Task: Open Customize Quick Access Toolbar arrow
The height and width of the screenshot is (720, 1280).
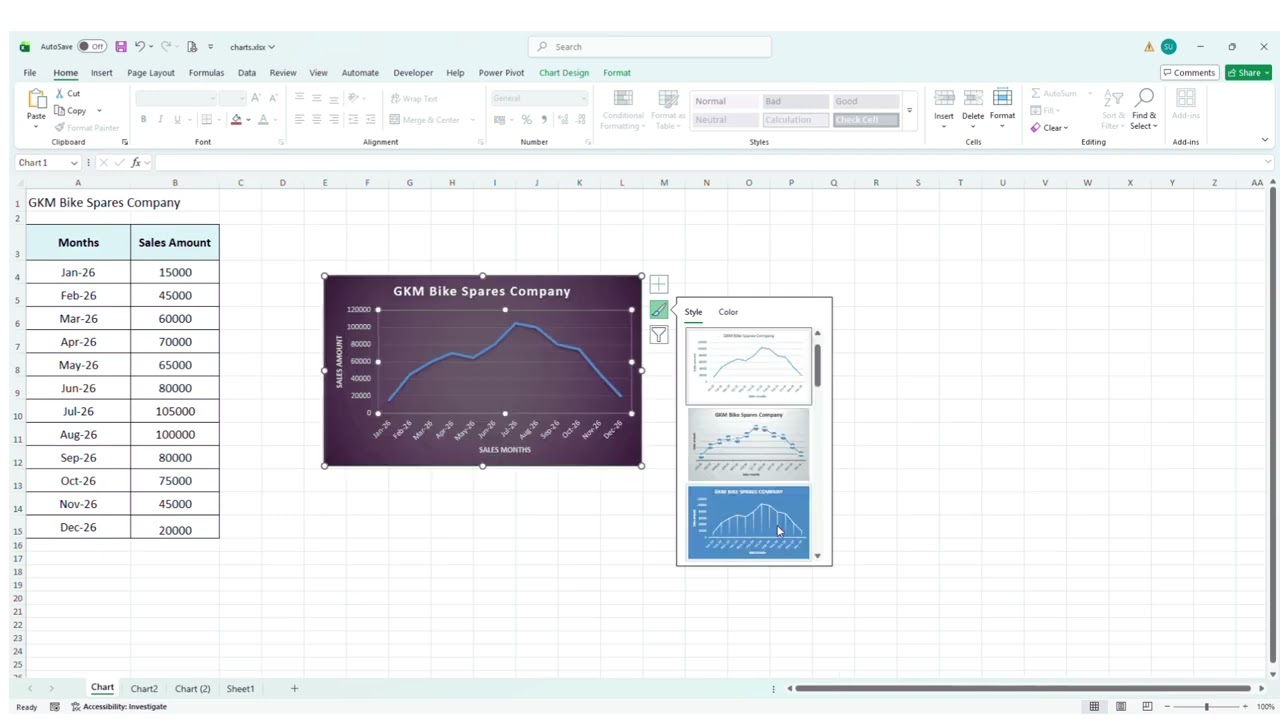Action: [x=210, y=47]
